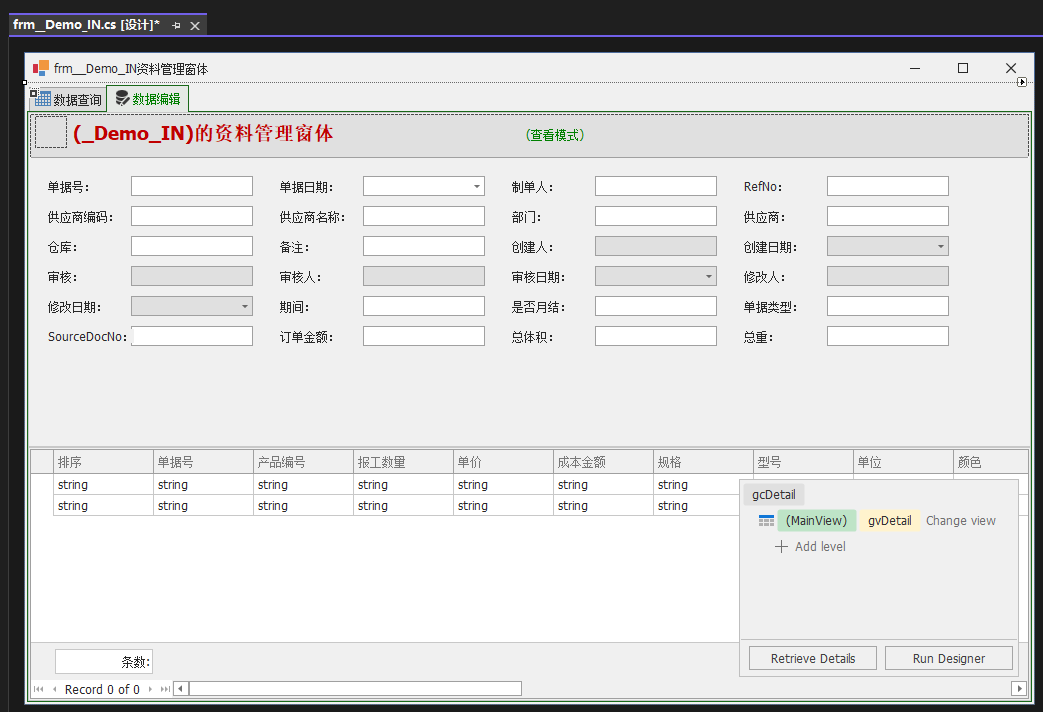The height and width of the screenshot is (712, 1043).
Task: Click Add level in gcDetail panel
Action: point(820,546)
